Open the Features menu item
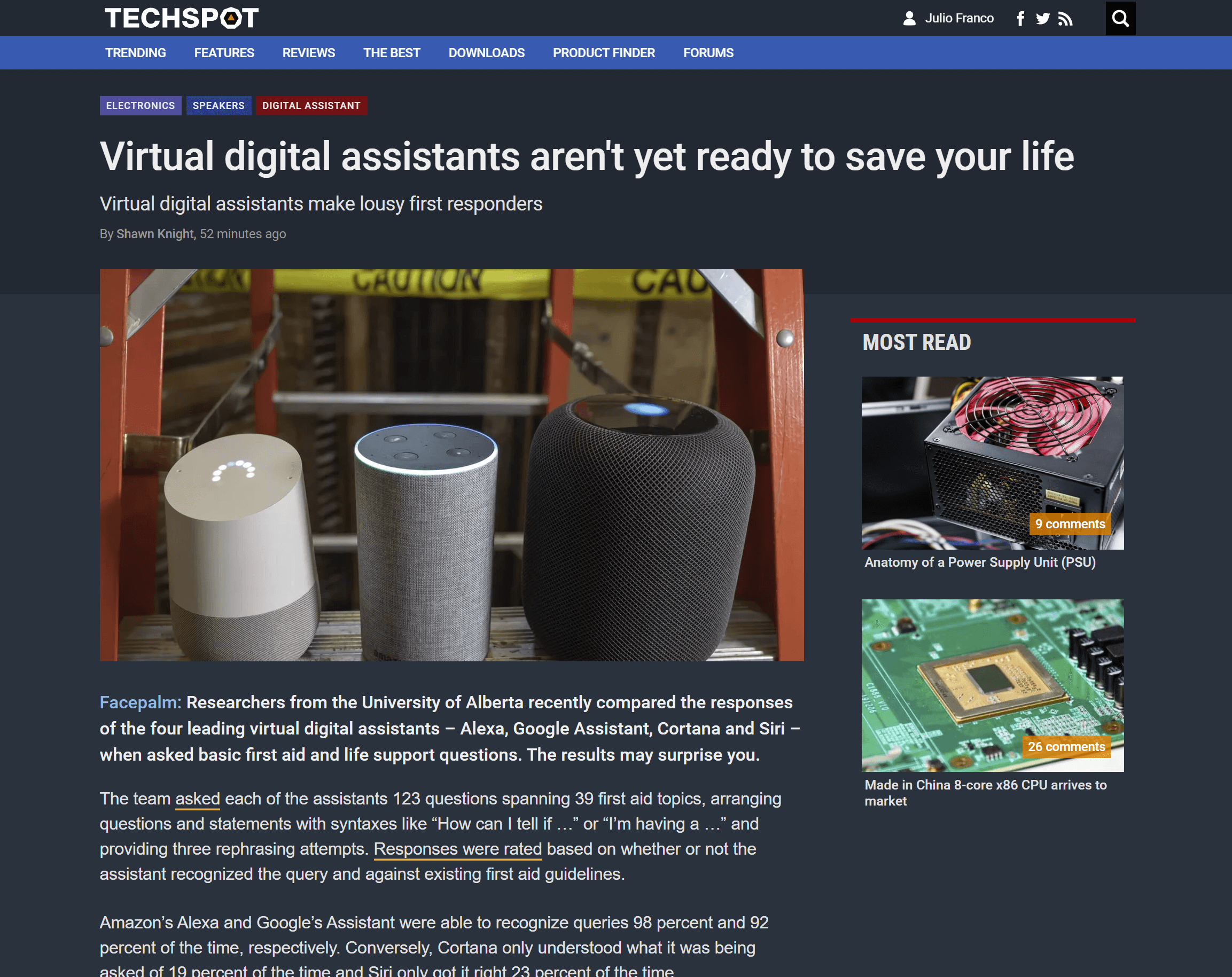The width and height of the screenshot is (1232, 977). pos(224,52)
